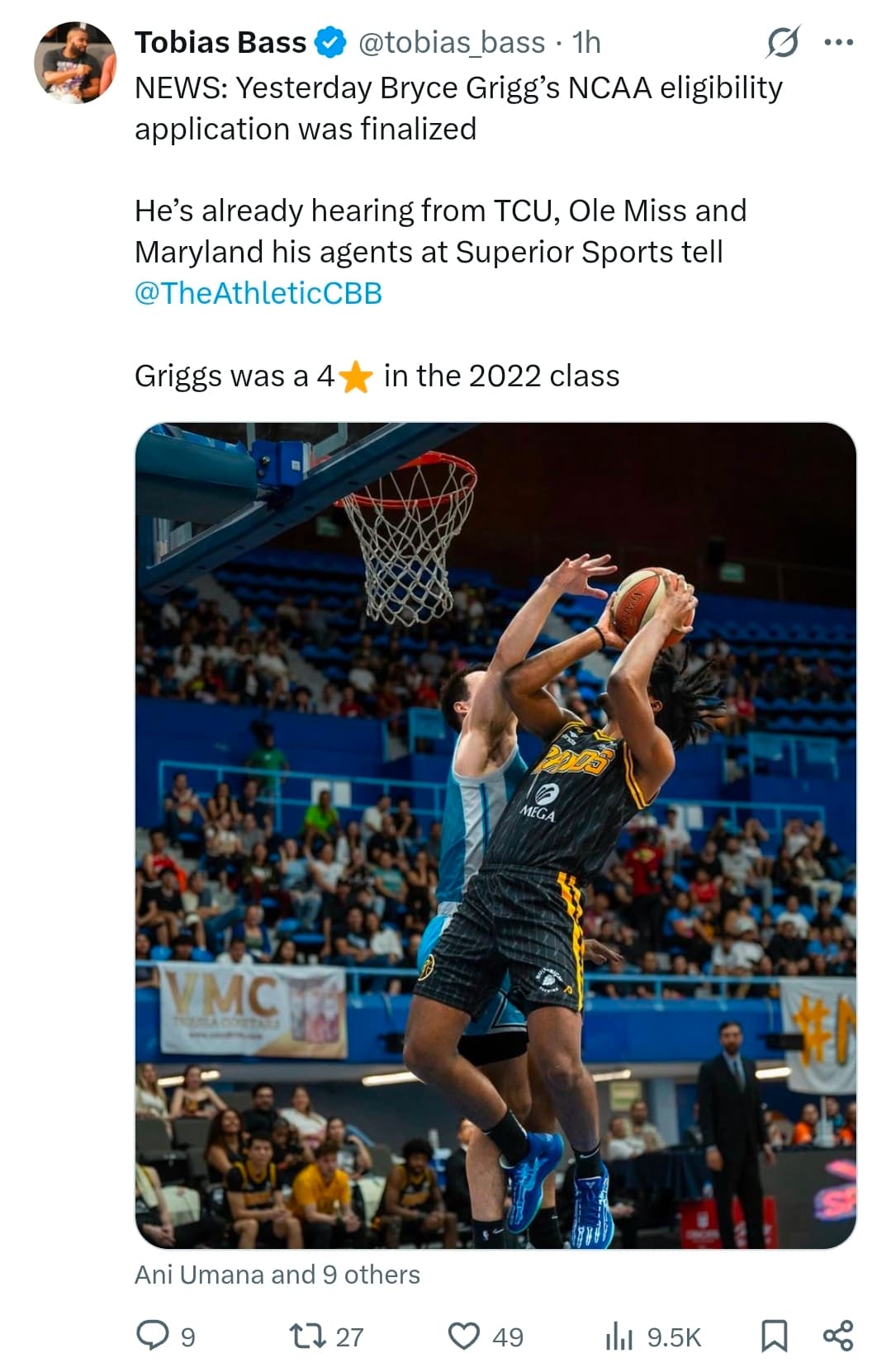Click the share icon
The width and height of the screenshot is (891, 1372).
[838, 1336]
